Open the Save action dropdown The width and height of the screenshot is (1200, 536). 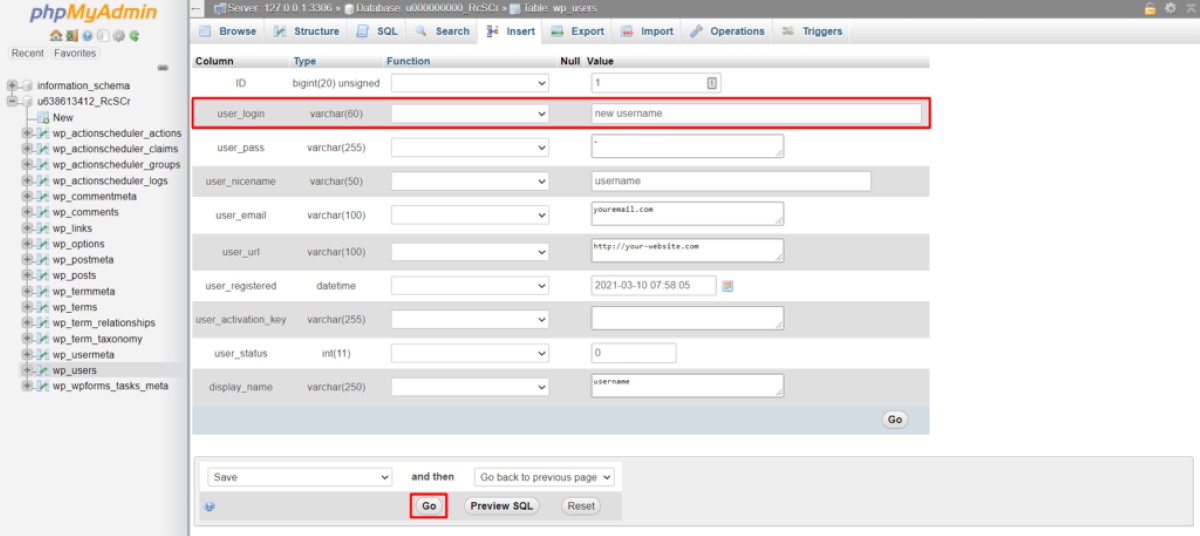pos(300,477)
